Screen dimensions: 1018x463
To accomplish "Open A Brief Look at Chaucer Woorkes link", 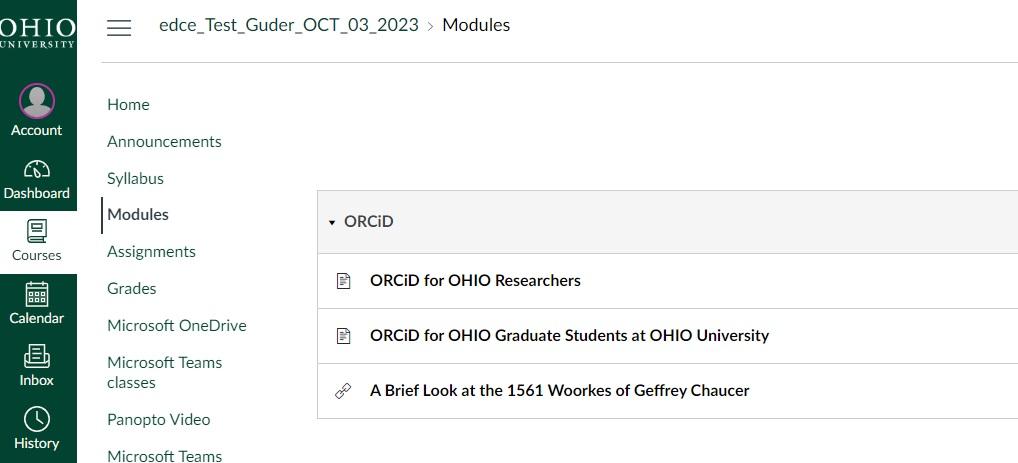I will [559, 391].
